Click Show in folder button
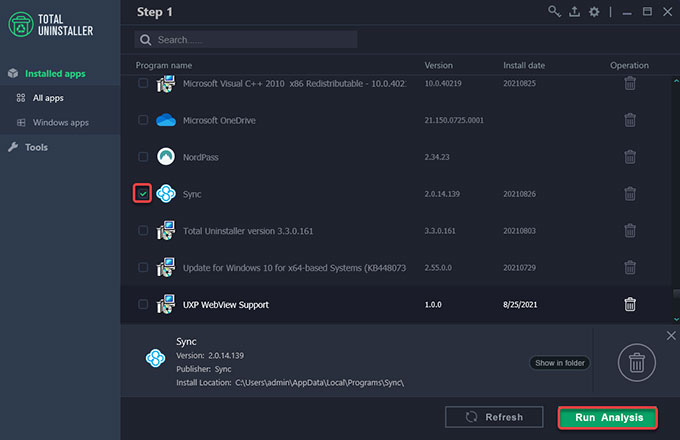 click(559, 363)
